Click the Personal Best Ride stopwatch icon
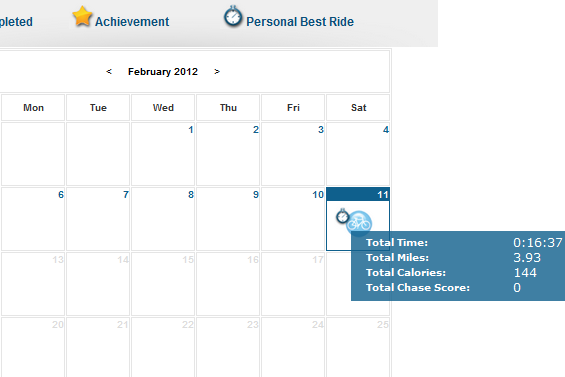Screen dimensions: 565x377 (233, 16)
